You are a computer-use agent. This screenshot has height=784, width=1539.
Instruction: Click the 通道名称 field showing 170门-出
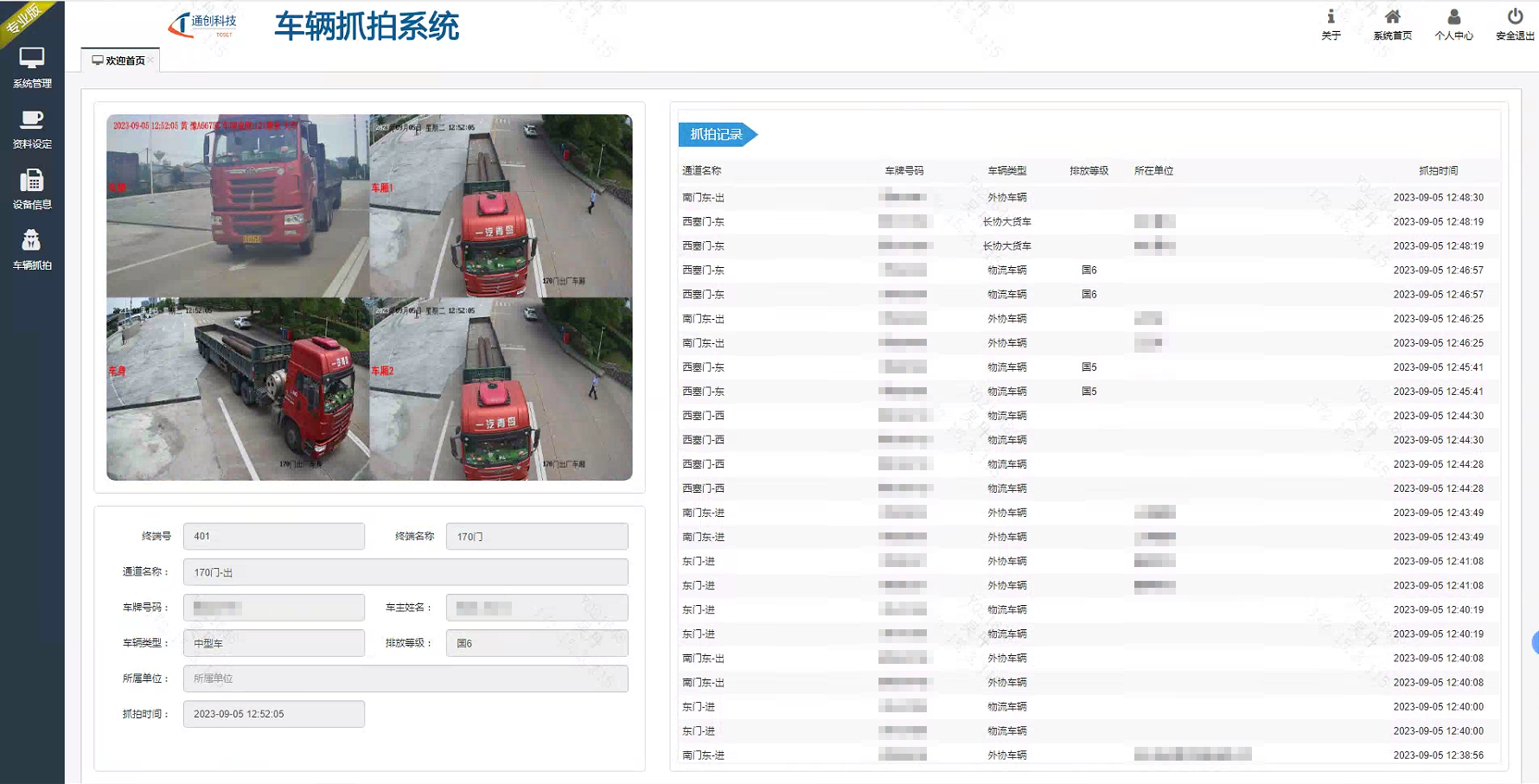[x=405, y=571]
